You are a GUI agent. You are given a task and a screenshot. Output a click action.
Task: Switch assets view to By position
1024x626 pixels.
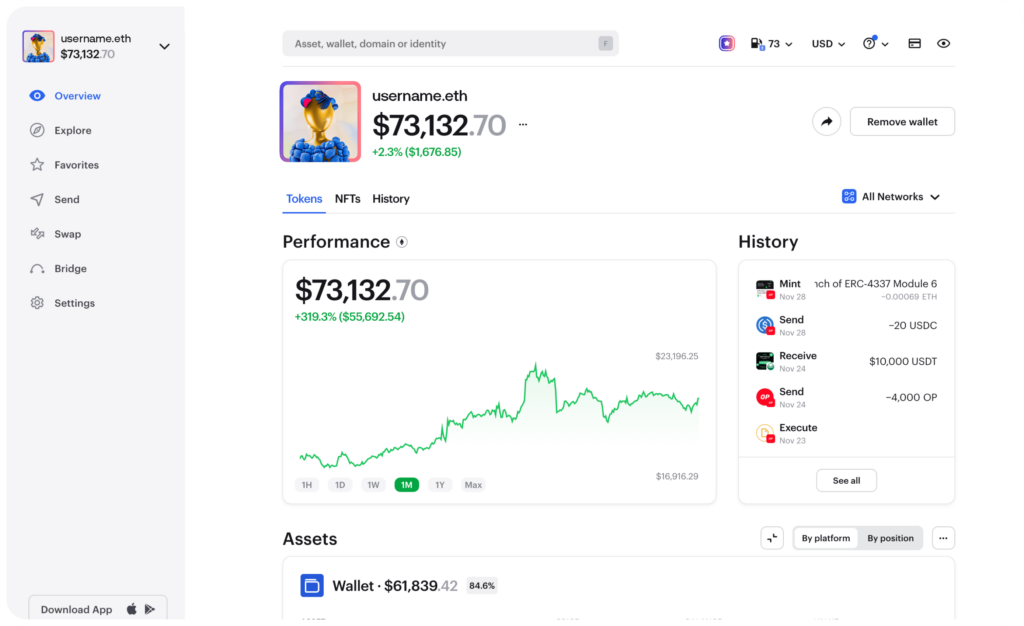point(890,538)
